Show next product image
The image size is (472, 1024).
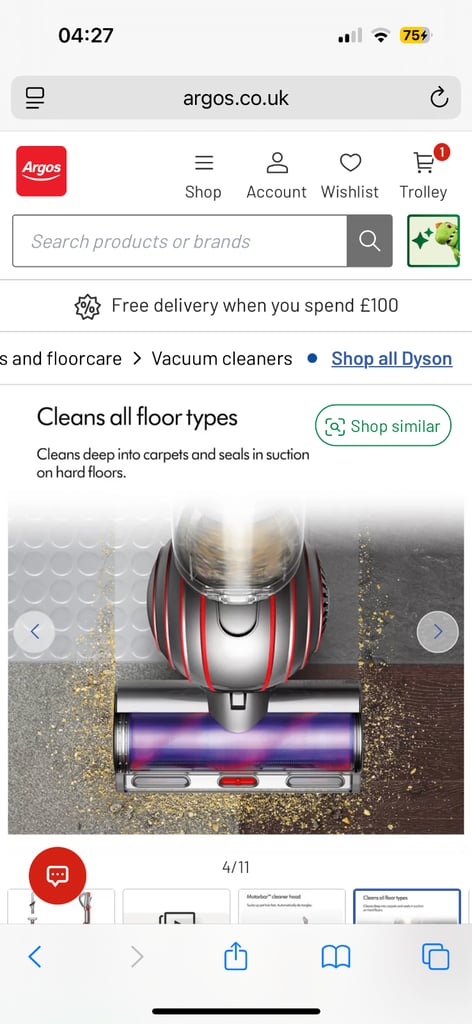click(437, 632)
